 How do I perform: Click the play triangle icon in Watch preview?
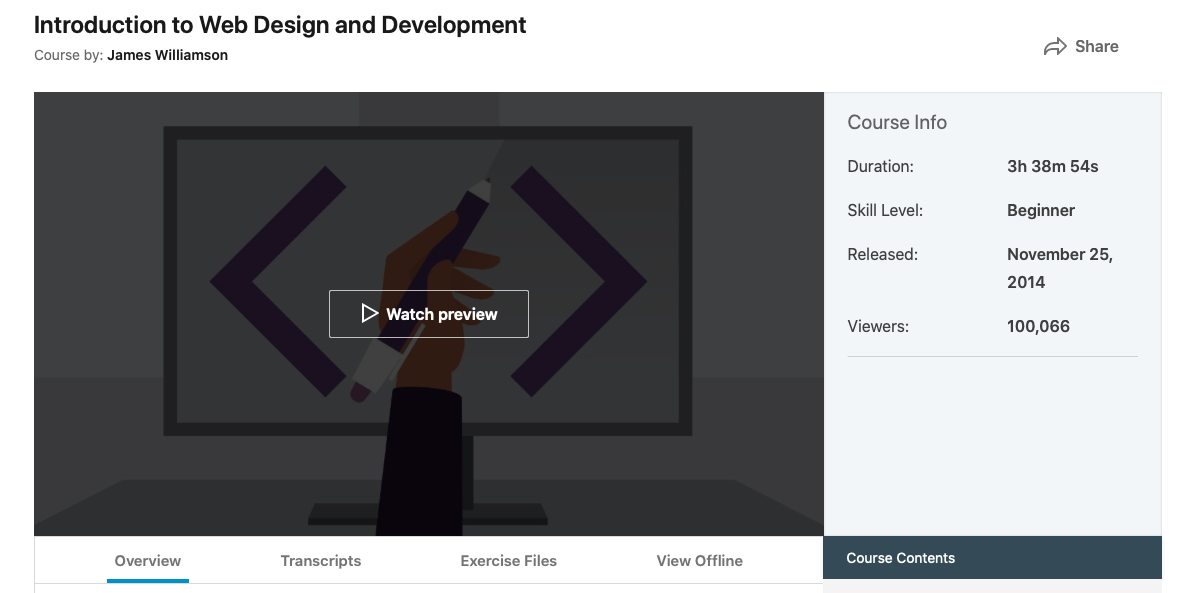369,314
